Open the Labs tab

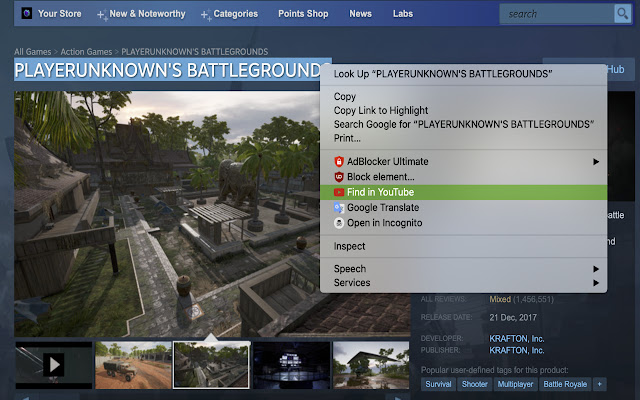[403, 14]
